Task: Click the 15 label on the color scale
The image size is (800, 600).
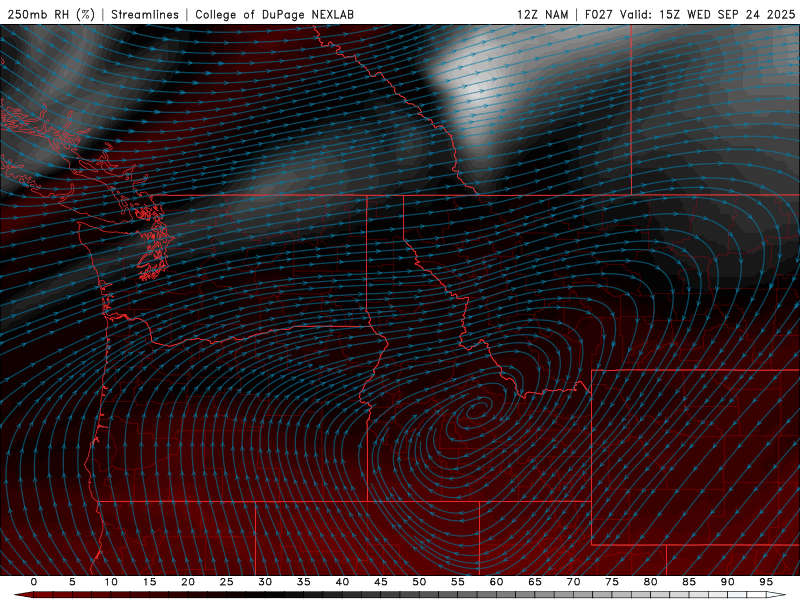Action: click(x=149, y=582)
